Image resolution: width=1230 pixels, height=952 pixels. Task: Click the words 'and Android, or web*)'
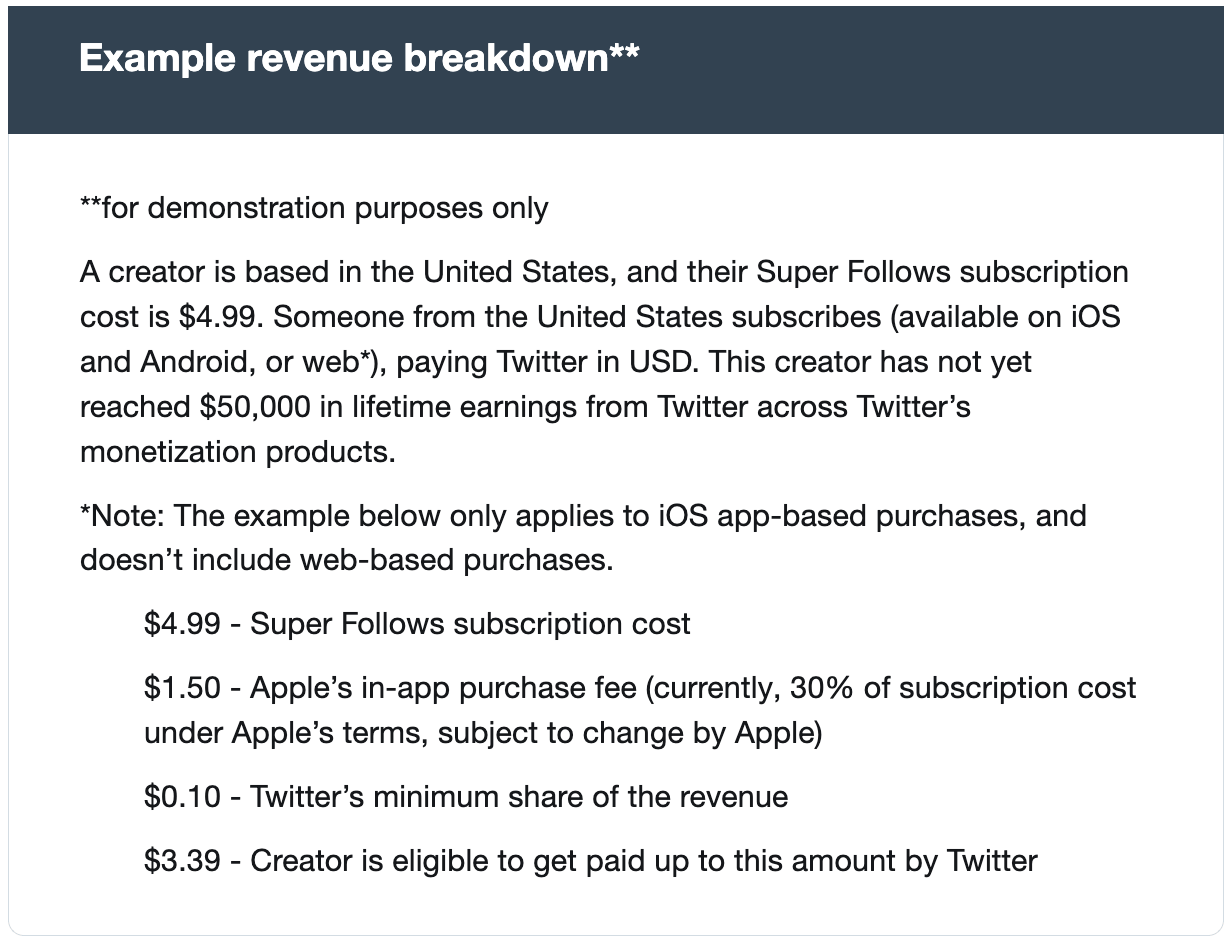click(x=237, y=362)
